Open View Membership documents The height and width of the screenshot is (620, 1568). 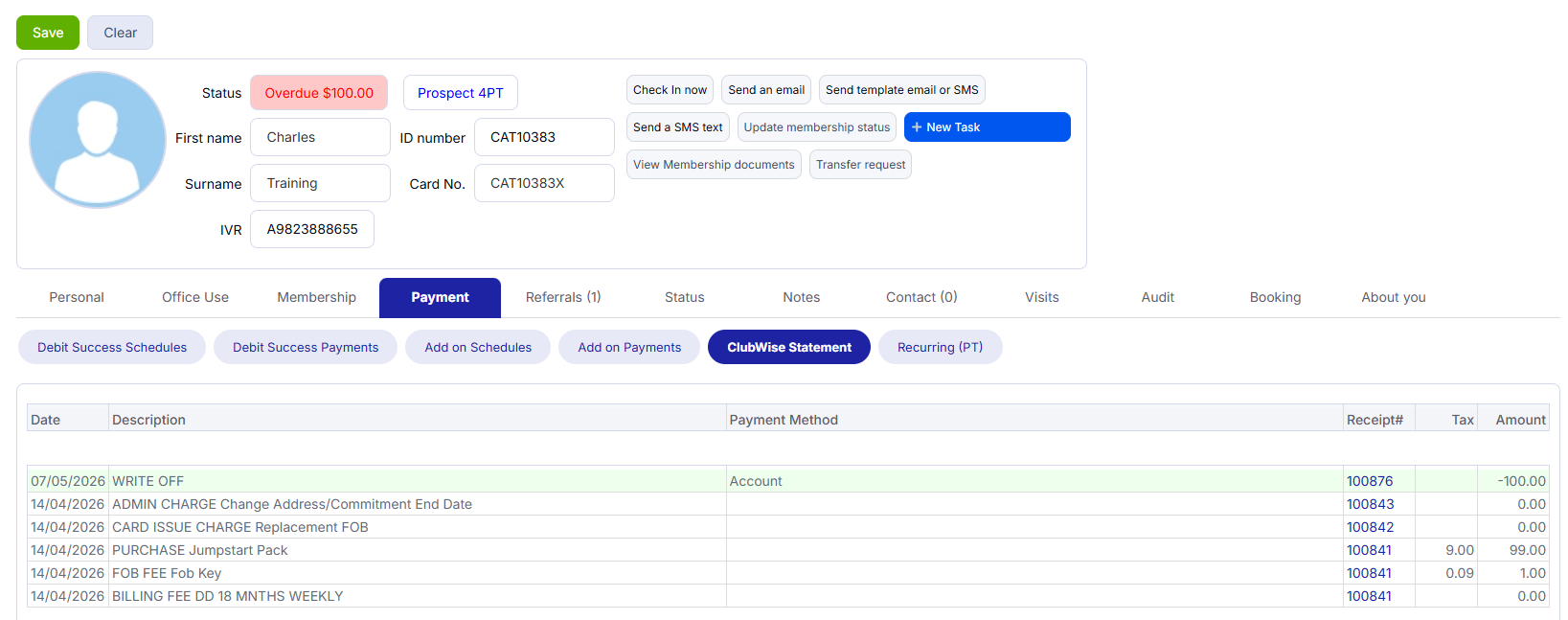click(714, 165)
